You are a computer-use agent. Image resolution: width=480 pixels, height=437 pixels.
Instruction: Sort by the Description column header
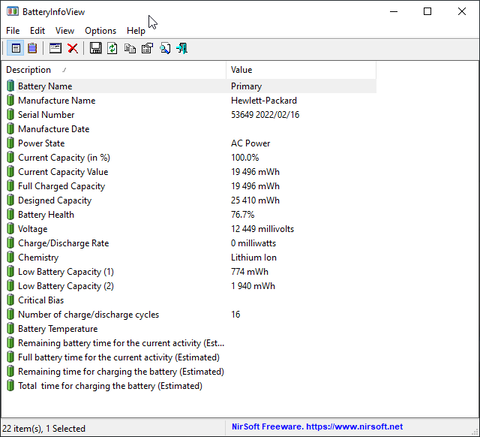(114, 70)
